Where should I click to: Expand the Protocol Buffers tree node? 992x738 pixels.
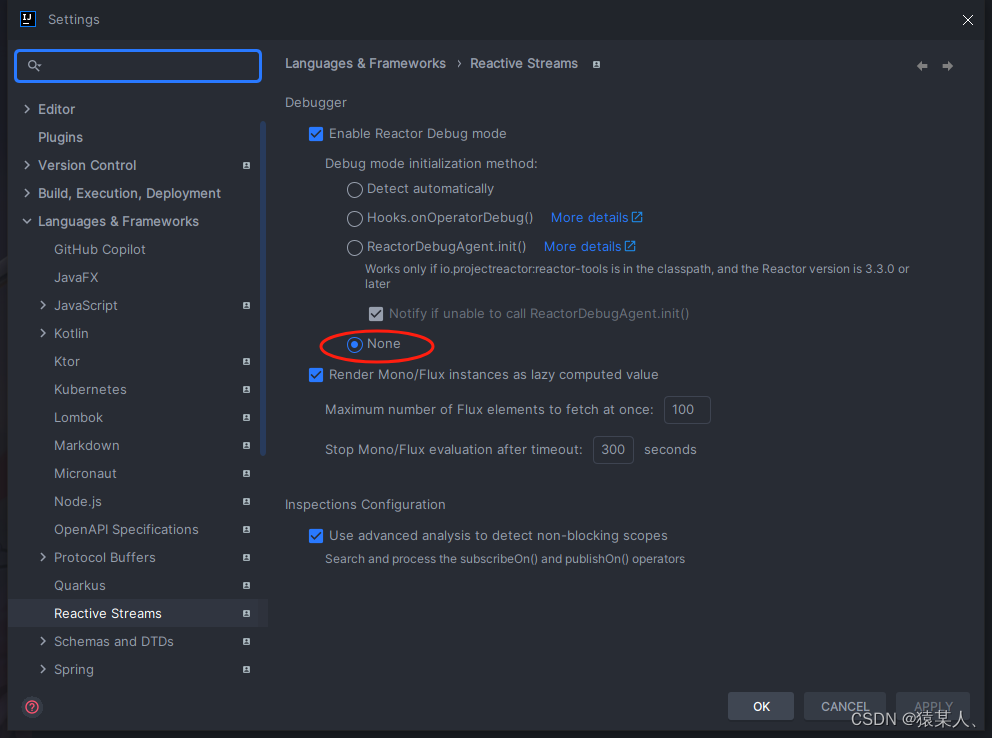click(x=42, y=557)
